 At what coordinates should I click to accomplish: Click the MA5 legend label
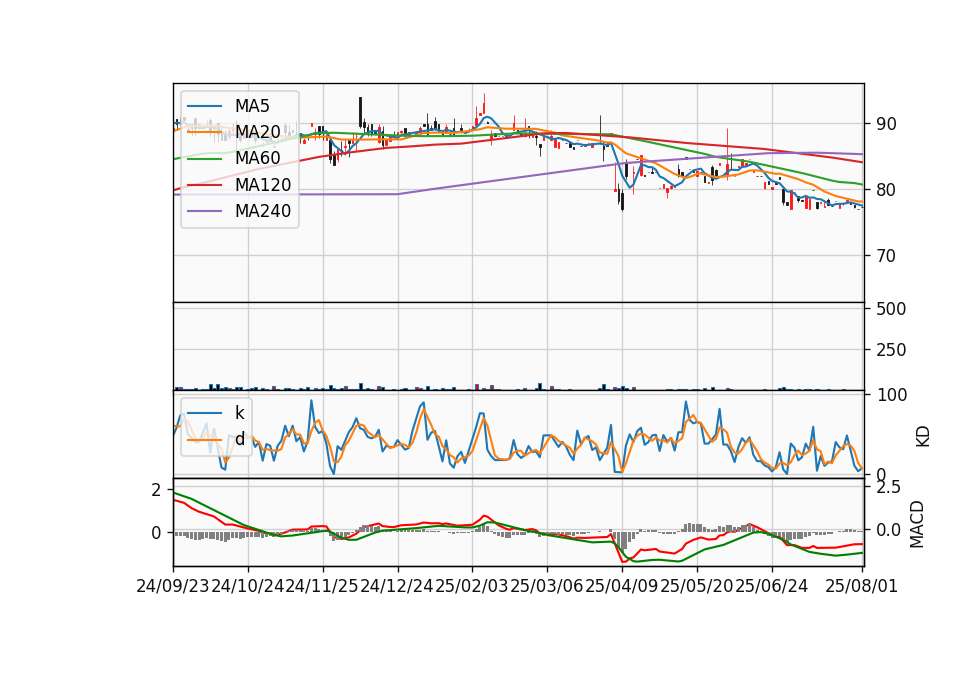pyautogui.click(x=252, y=106)
